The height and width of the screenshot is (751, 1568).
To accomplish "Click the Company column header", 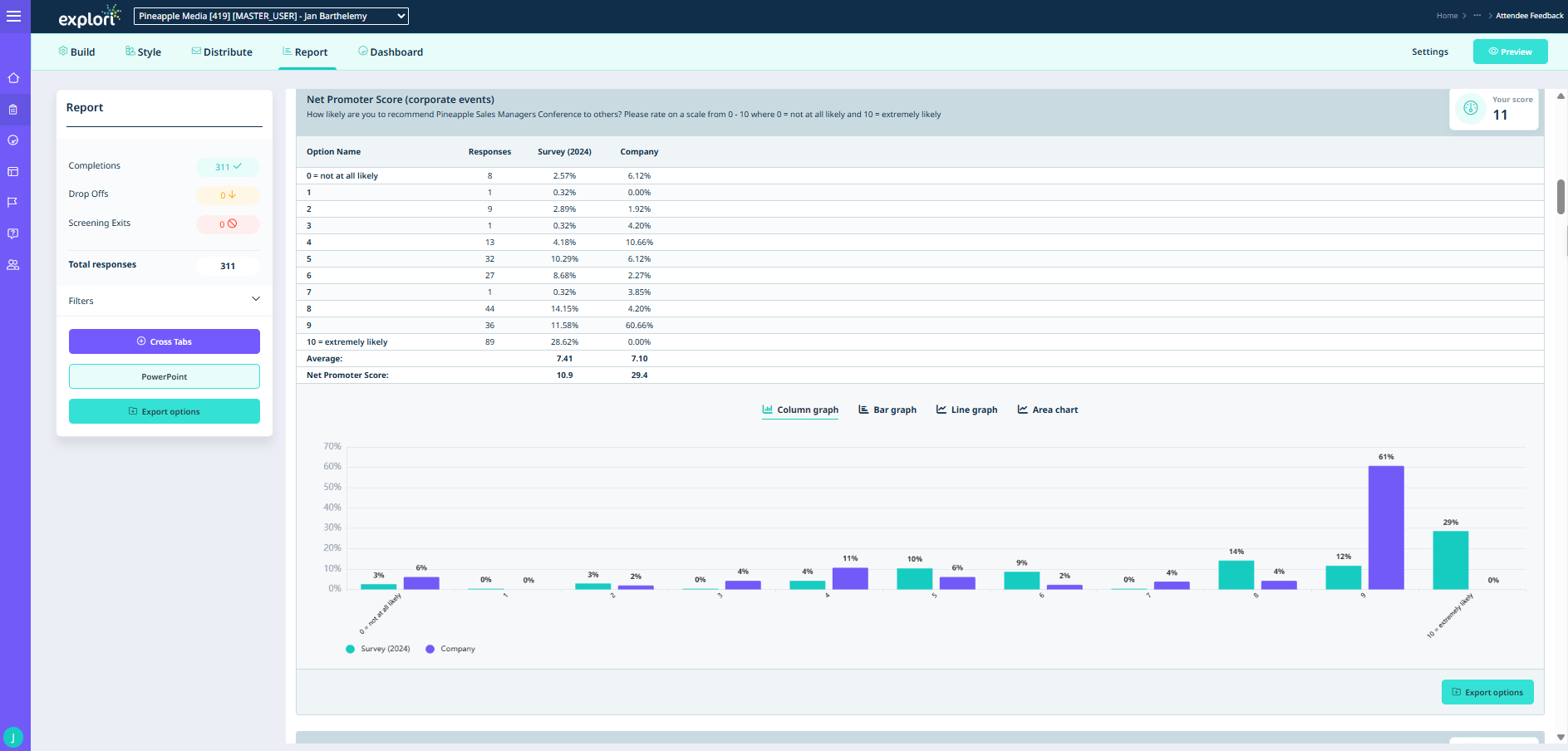I will [639, 152].
